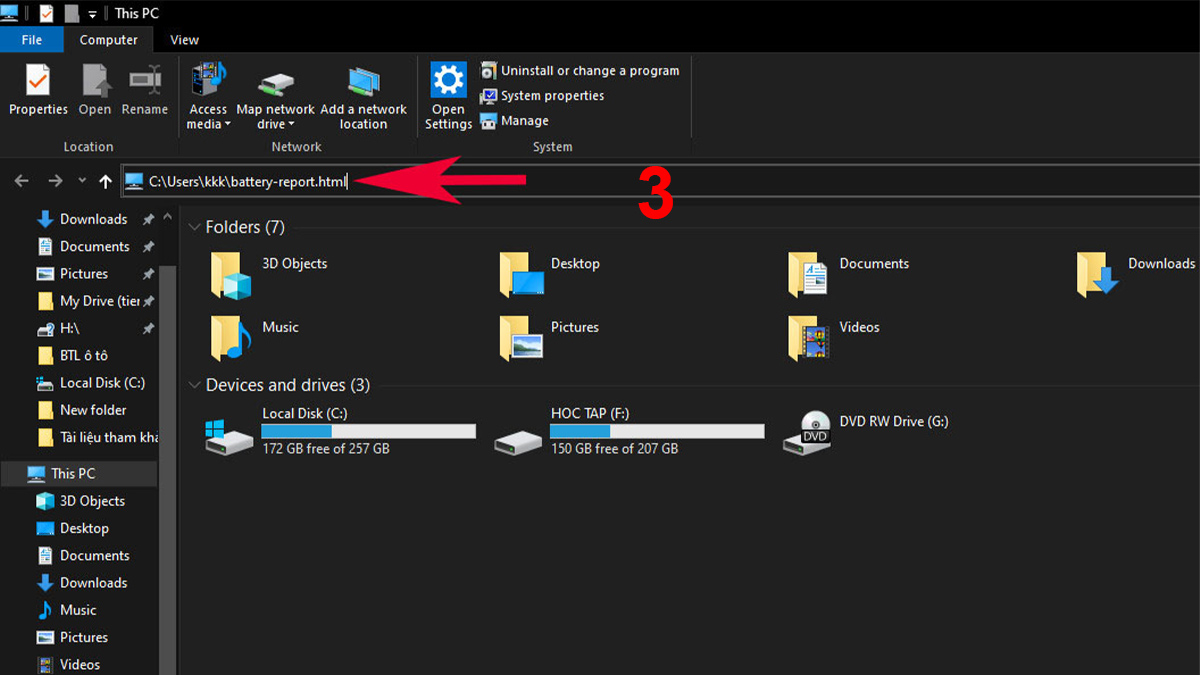Viewport: 1200px width, 675px height.
Task: Open the Access media dropdown
Action: (x=208, y=97)
